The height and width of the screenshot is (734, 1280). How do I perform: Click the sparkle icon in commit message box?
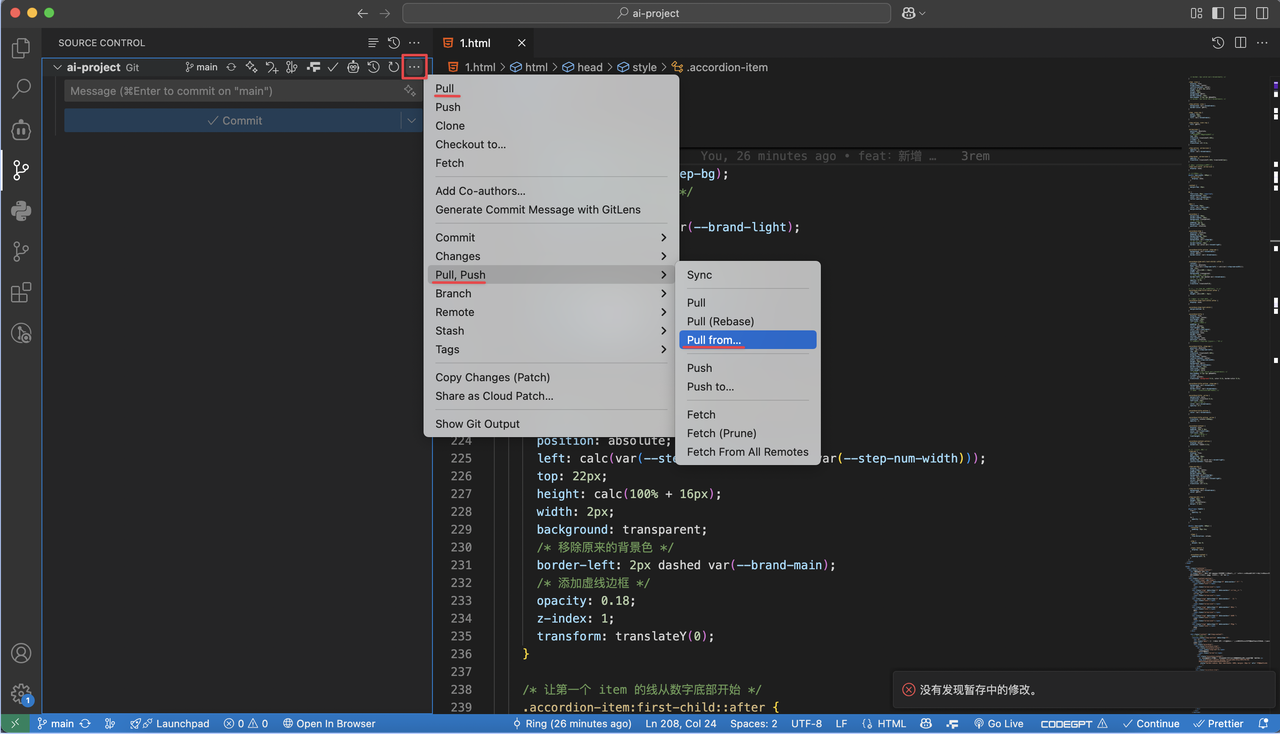pyautogui.click(x=410, y=91)
